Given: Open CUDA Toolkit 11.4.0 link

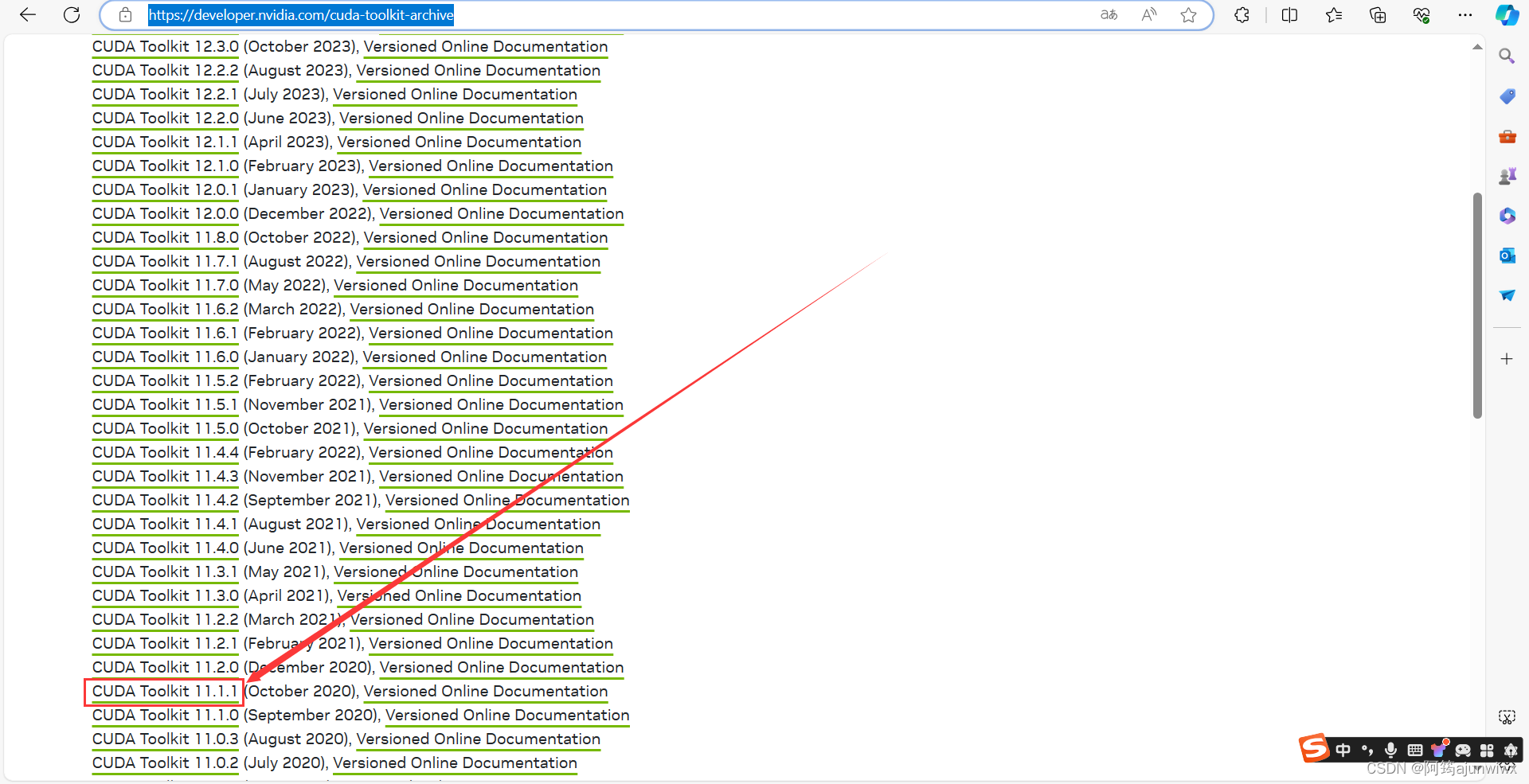Looking at the screenshot, I should pos(165,548).
